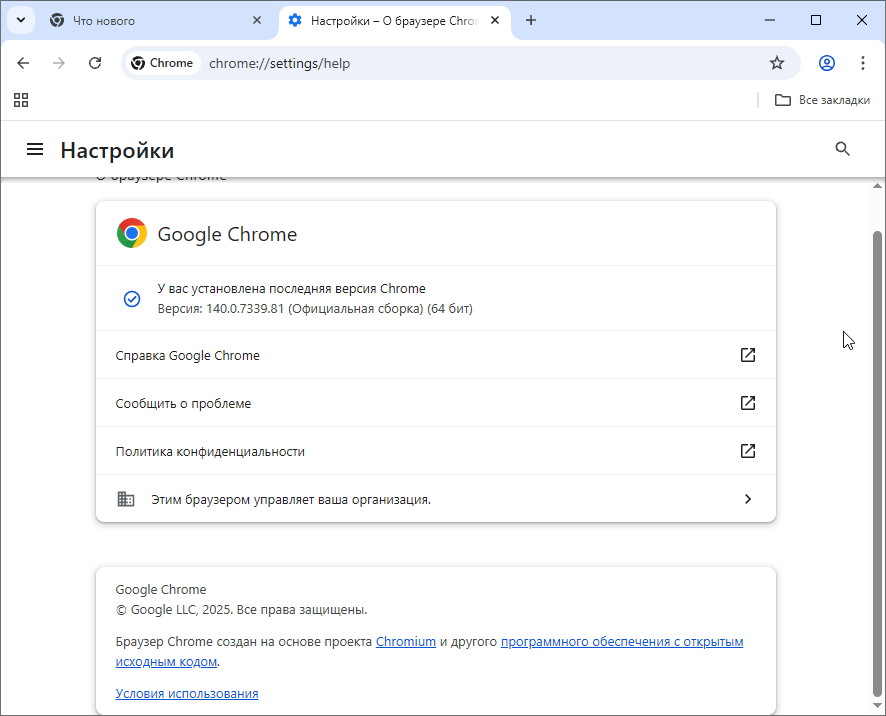
Task: Open the settings hamburger menu
Action: coord(35,149)
